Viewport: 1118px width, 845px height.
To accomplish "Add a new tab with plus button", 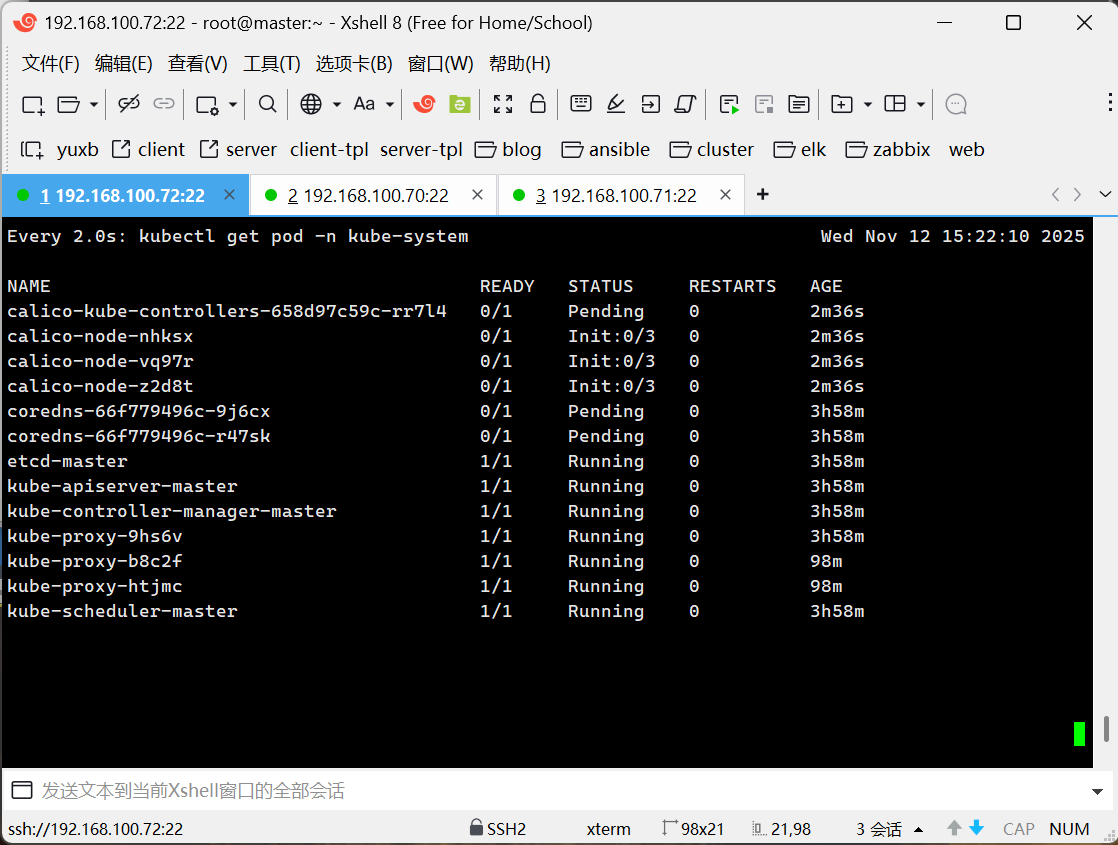I will pos(763,195).
